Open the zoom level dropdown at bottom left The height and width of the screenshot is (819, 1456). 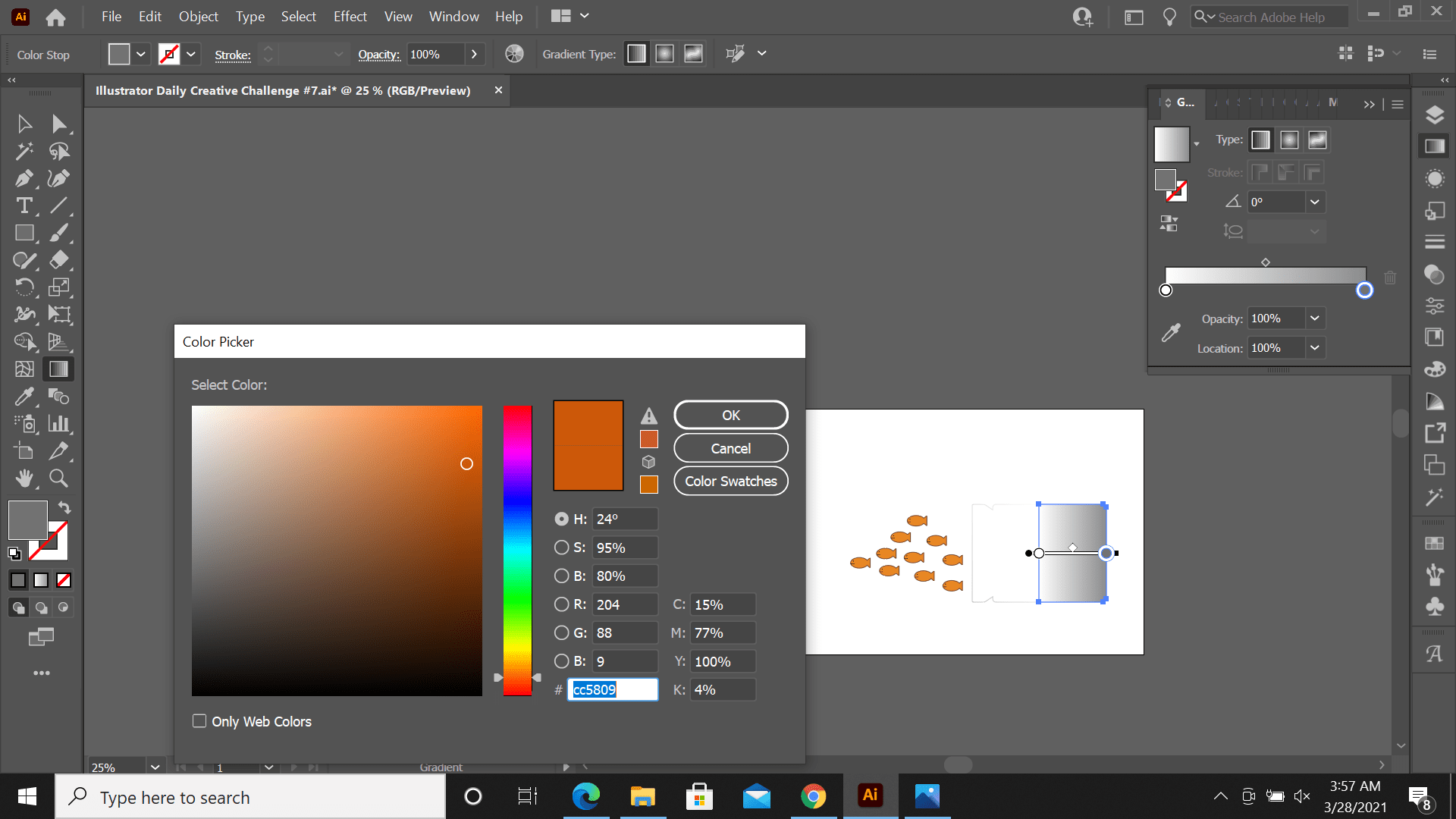155,767
